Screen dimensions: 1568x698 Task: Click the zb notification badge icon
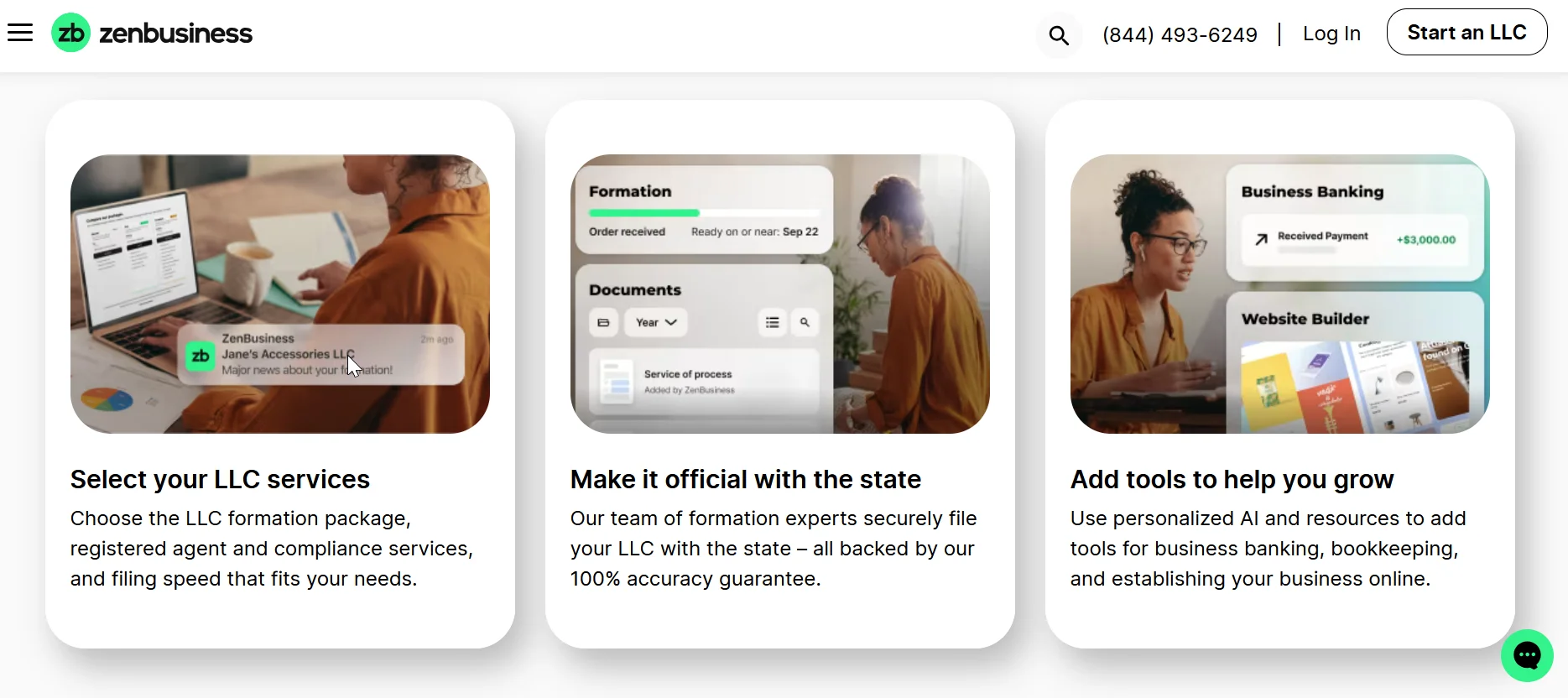click(x=201, y=356)
